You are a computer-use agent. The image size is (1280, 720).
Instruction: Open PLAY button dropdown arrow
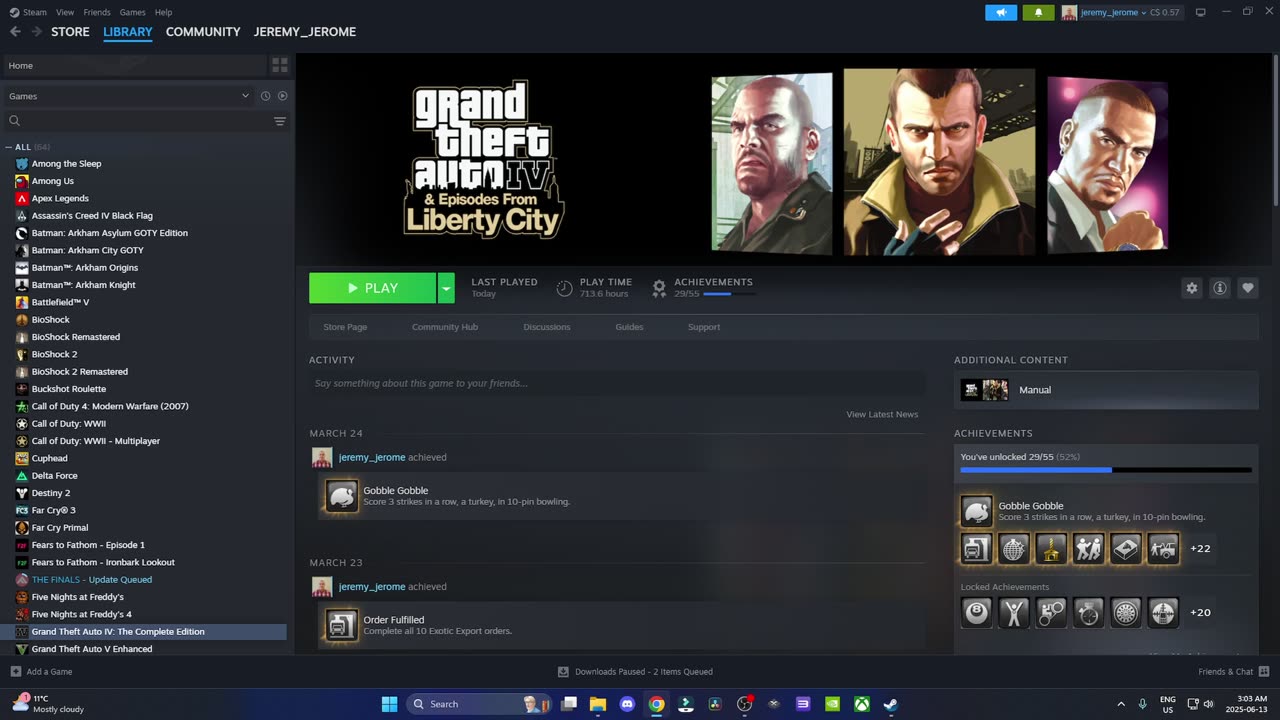click(x=446, y=288)
